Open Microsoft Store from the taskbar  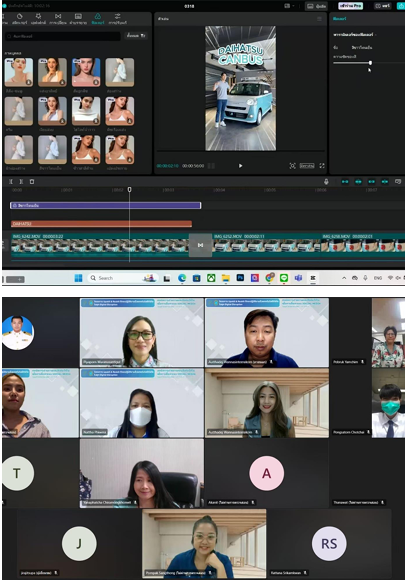[197, 278]
